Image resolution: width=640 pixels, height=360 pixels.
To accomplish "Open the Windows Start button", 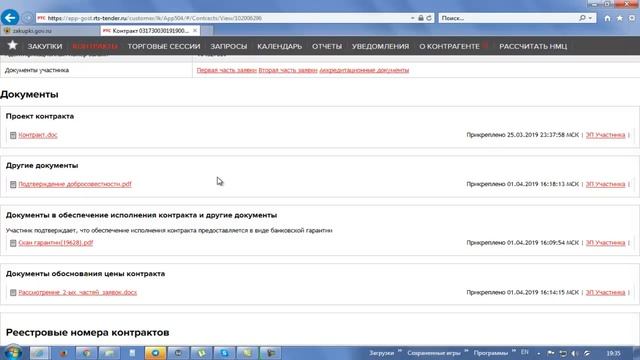I will [13, 353].
